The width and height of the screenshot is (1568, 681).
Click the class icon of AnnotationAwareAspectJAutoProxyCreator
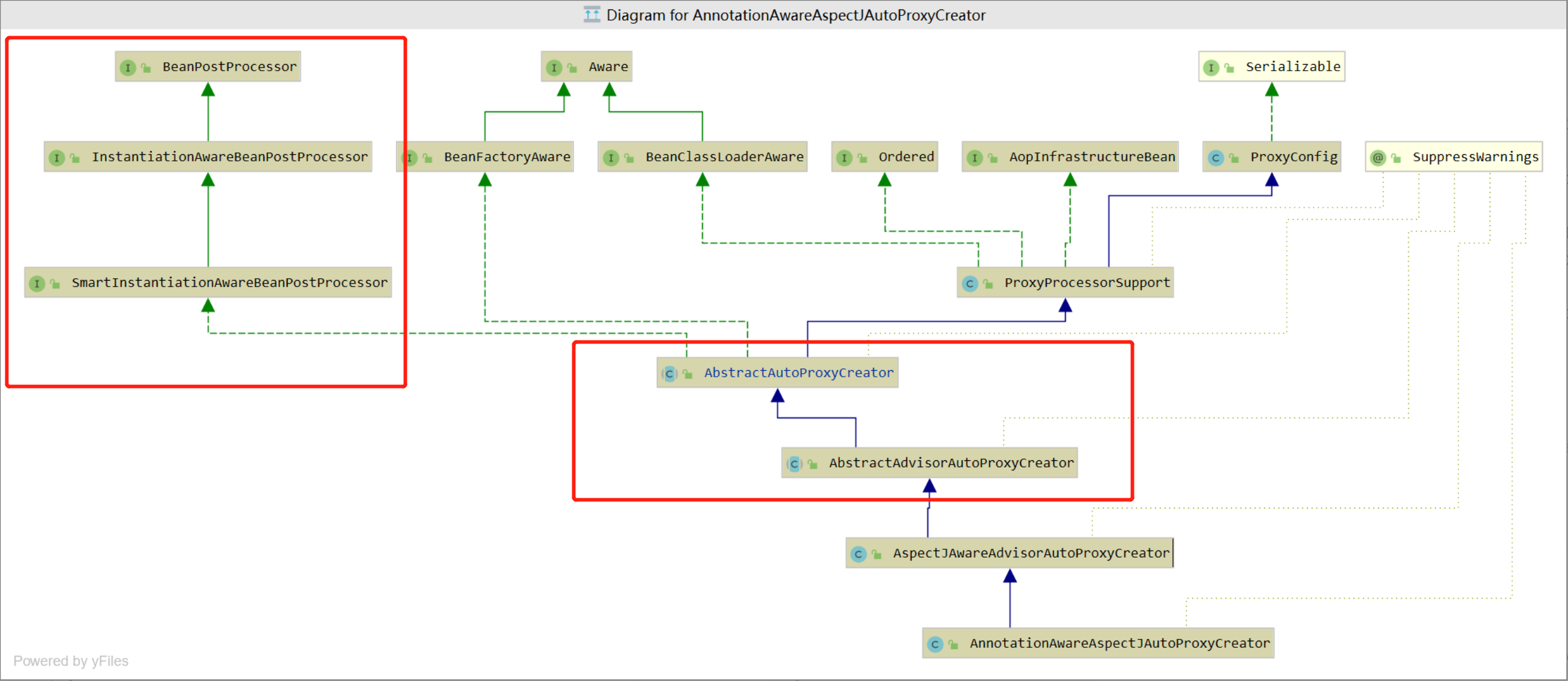(x=935, y=644)
